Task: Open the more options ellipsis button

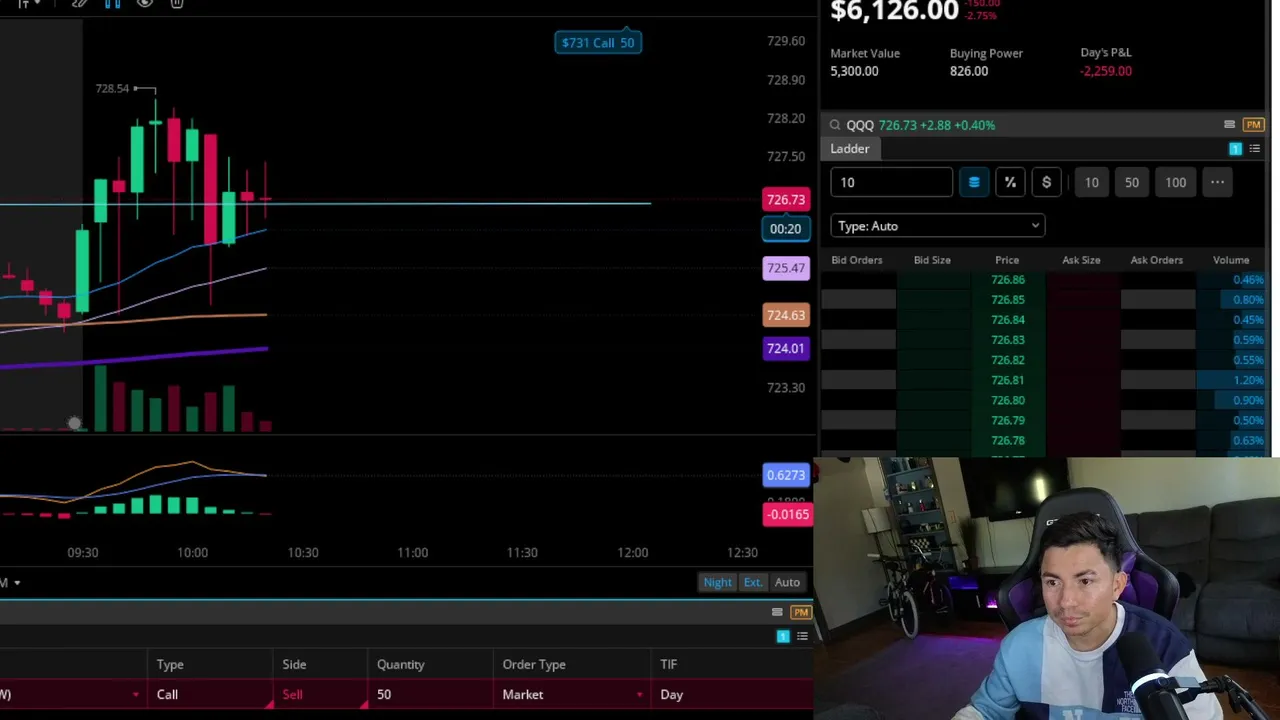Action: [x=1217, y=182]
